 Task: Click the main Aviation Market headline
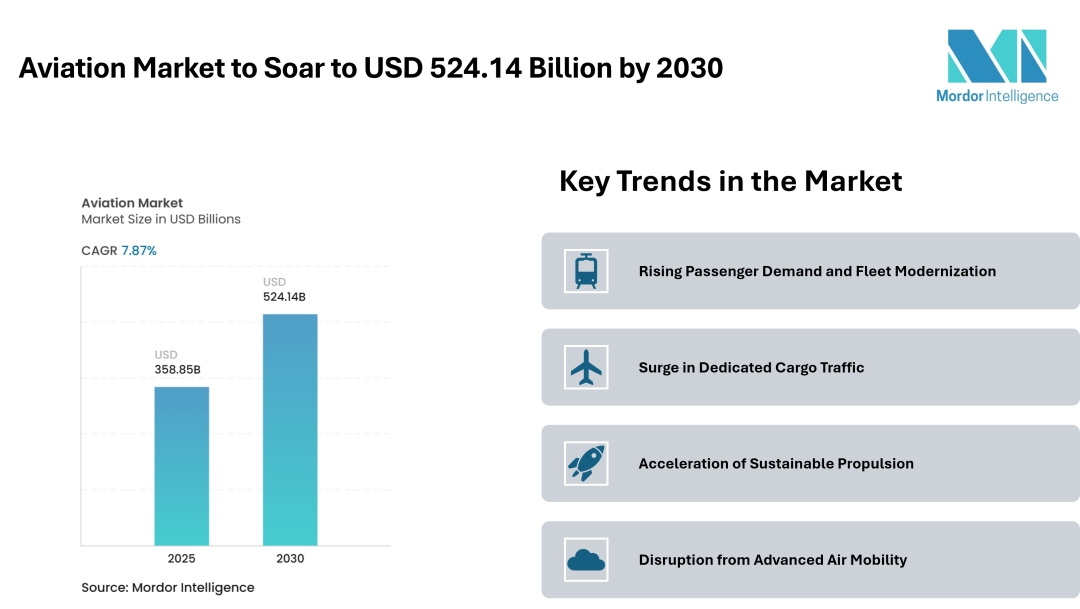click(371, 68)
